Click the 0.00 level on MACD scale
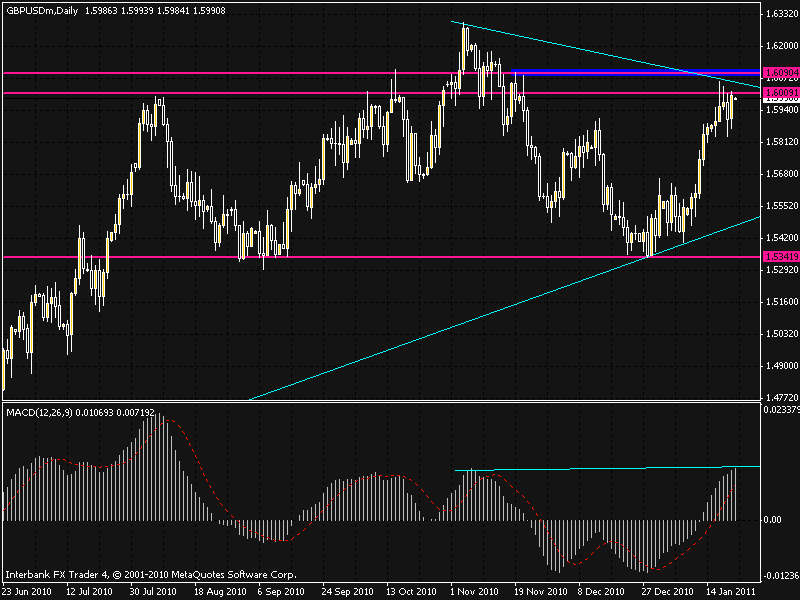This screenshot has width=800, height=600. pyautogui.click(x=773, y=520)
